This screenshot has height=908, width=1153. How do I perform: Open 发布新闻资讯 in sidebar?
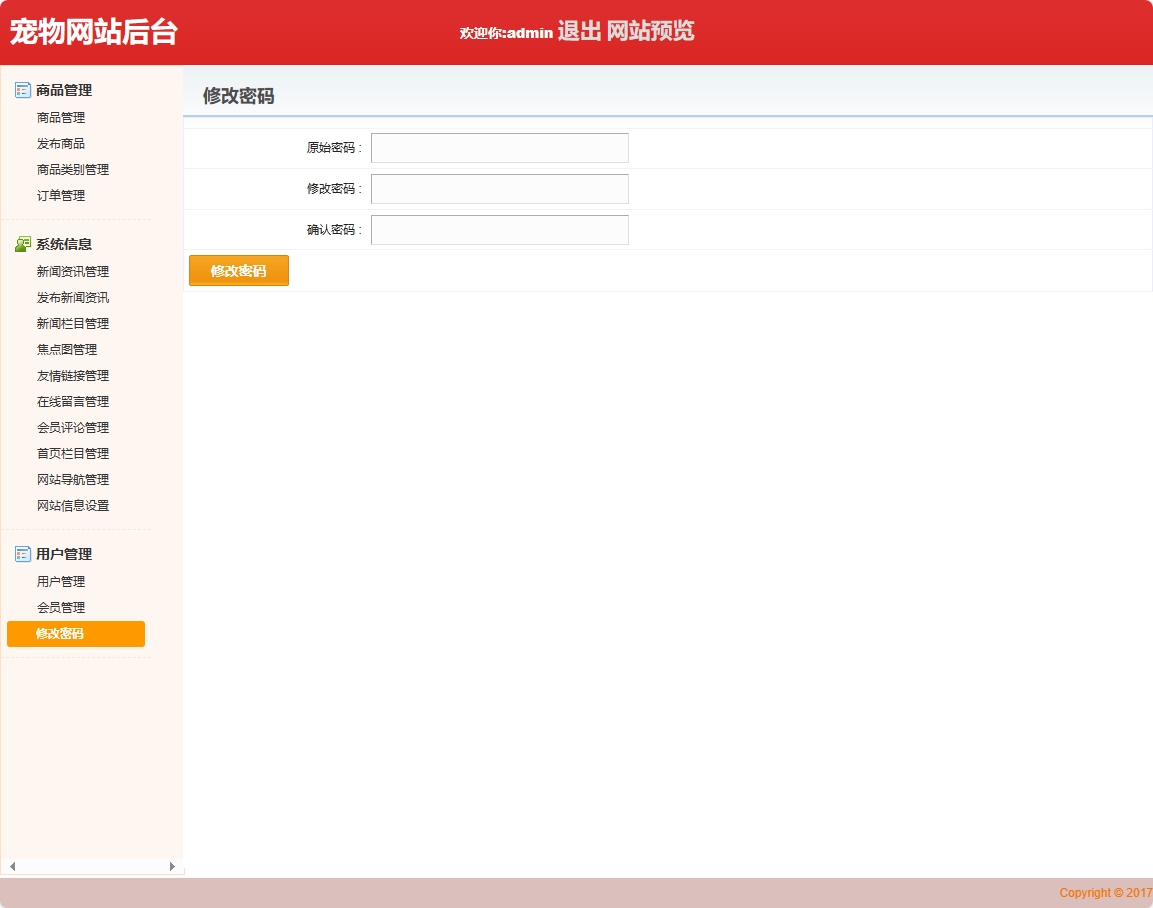73,298
